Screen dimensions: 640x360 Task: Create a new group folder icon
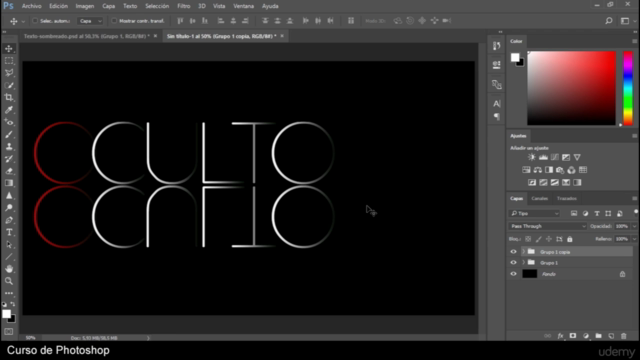[598, 336]
